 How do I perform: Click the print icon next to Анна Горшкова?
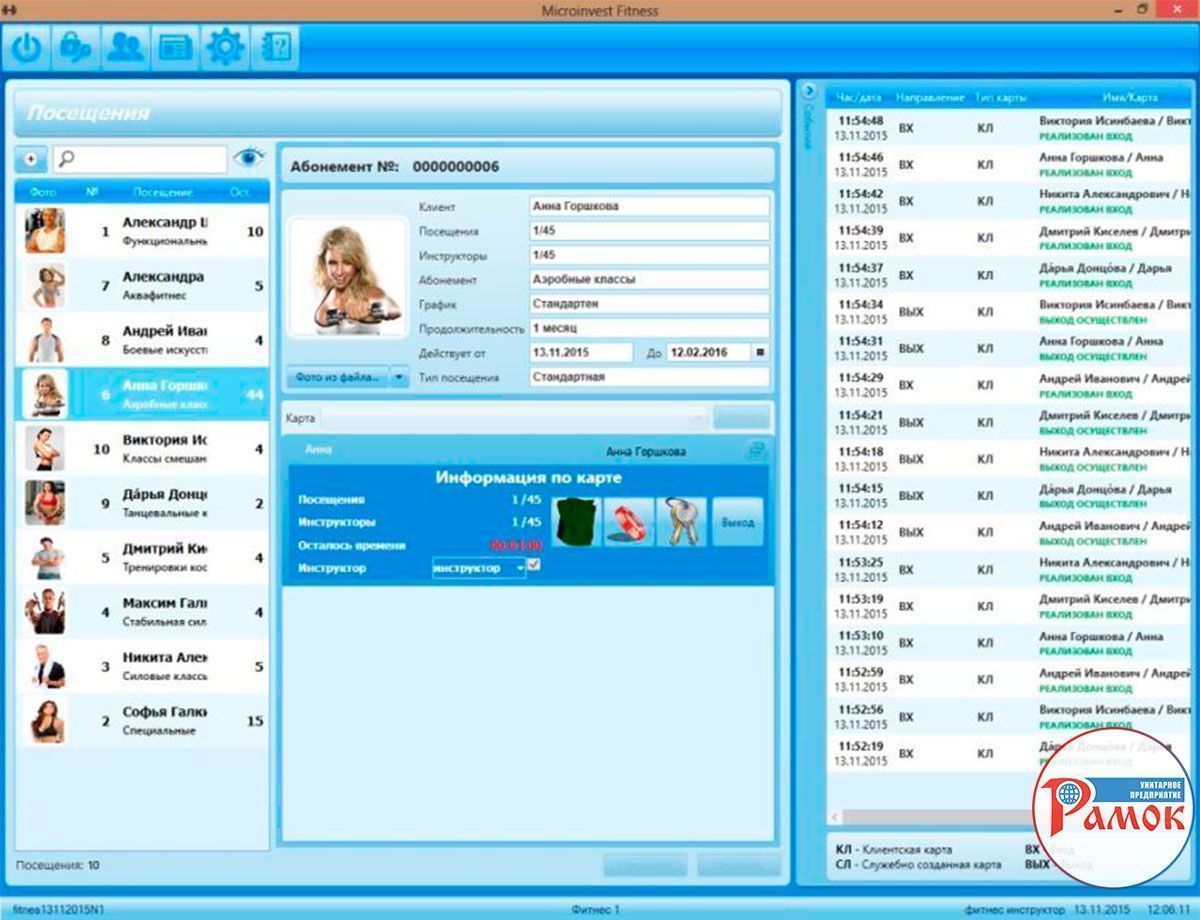click(x=756, y=451)
